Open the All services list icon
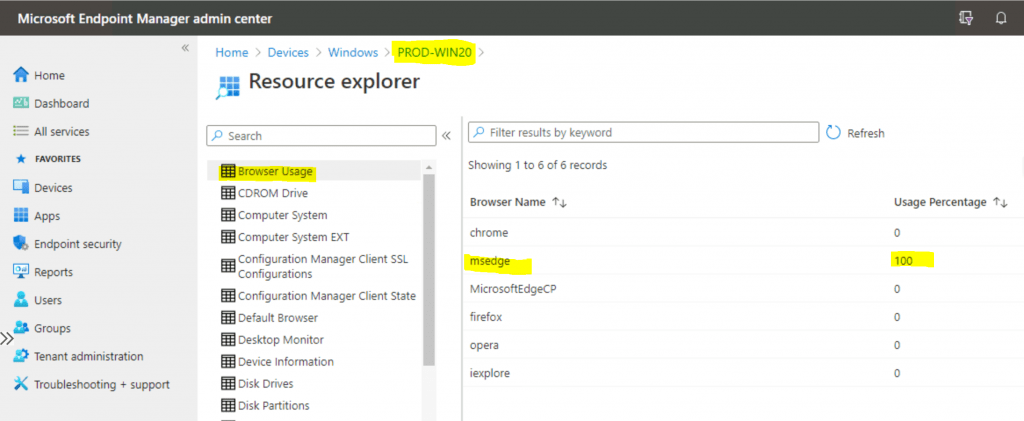The image size is (1024, 421). (21, 131)
